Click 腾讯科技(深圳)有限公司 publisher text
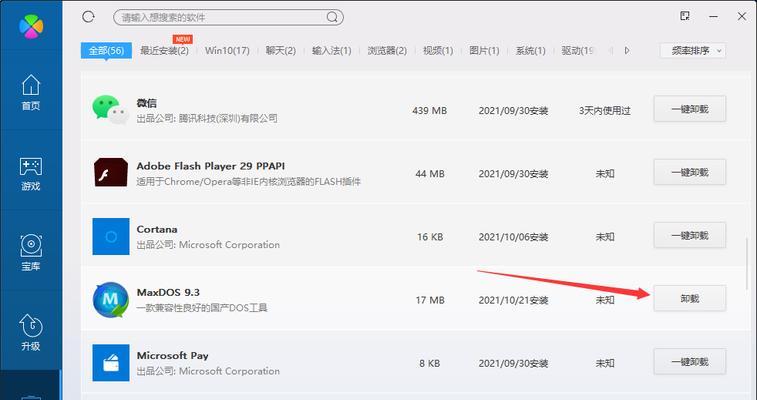Image resolution: width=757 pixels, height=400 pixels. tap(228, 118)
